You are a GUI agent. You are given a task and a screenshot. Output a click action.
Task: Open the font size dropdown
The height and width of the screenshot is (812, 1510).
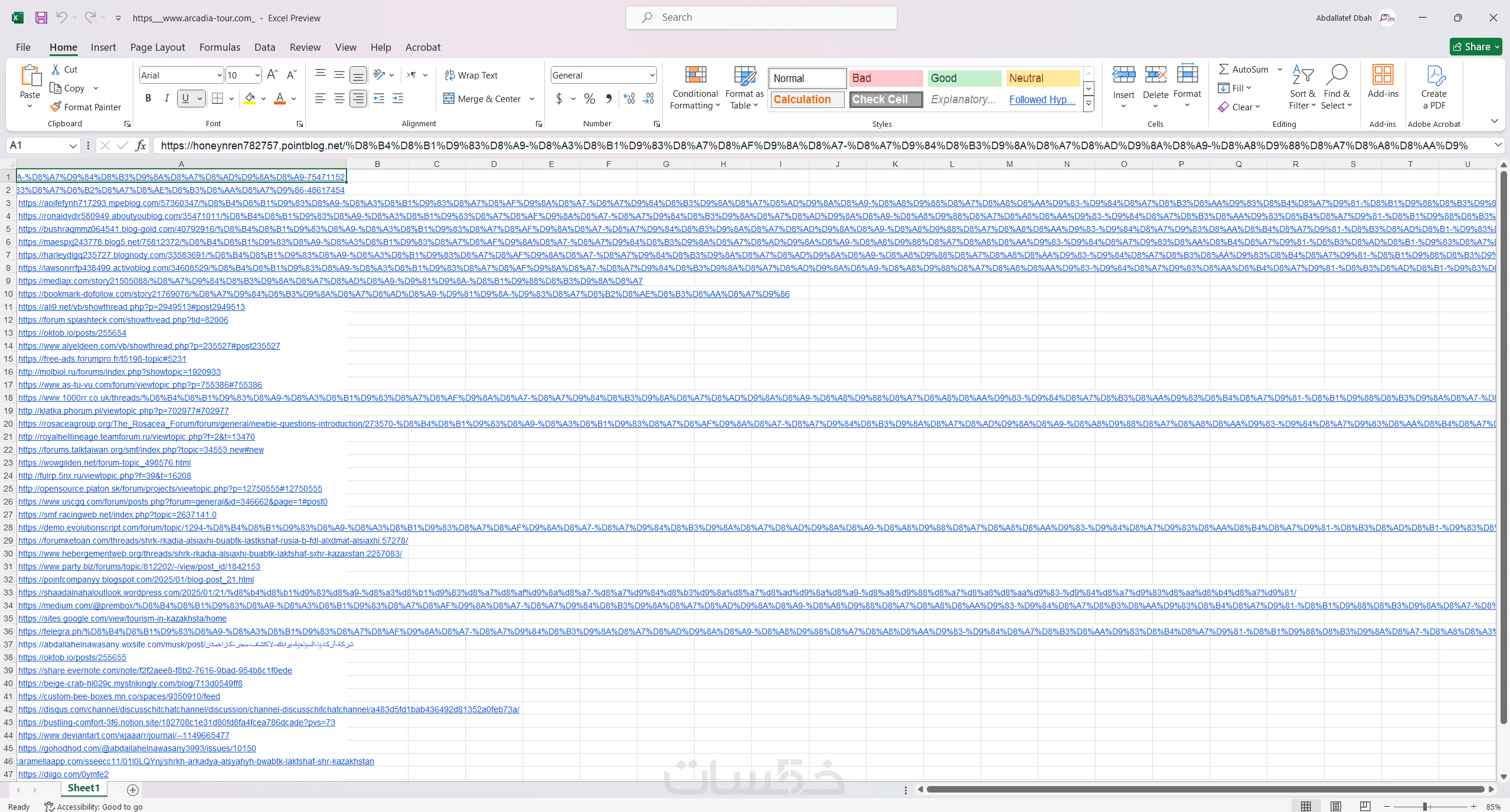pos(257,75)
